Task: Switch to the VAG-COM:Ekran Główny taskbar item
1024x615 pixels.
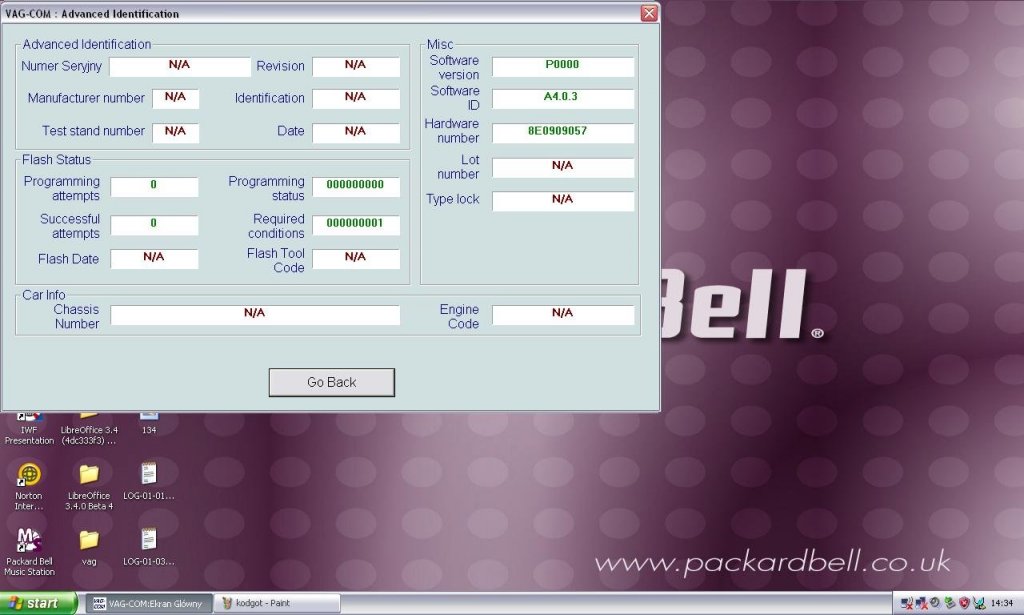Action: click(149, 603)
